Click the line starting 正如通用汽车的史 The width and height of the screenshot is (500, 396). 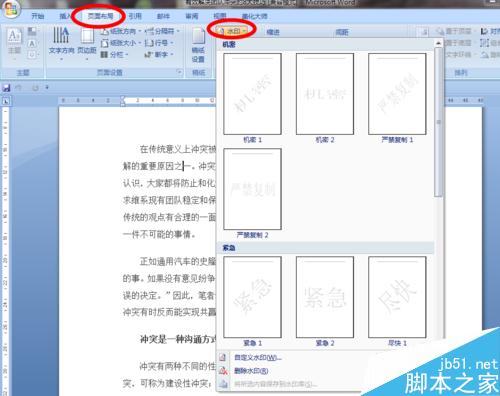pos(178,261)
